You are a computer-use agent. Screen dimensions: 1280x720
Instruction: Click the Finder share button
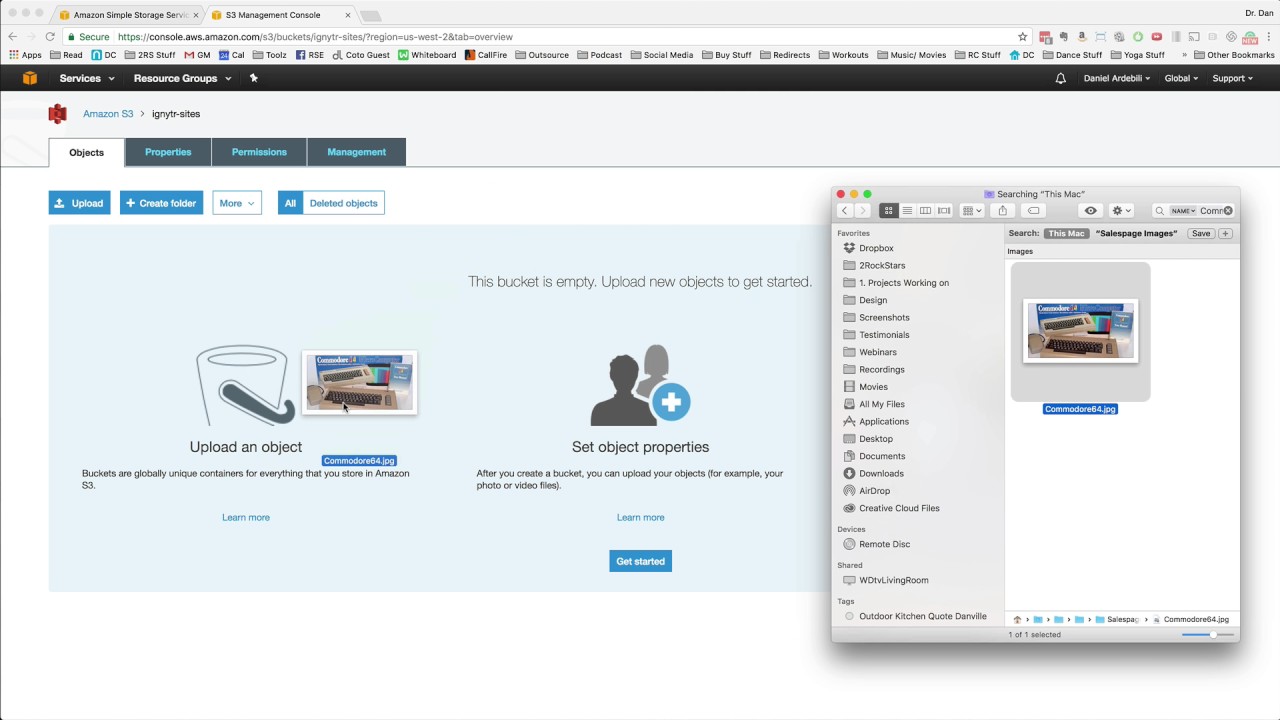click(1002, 211)
